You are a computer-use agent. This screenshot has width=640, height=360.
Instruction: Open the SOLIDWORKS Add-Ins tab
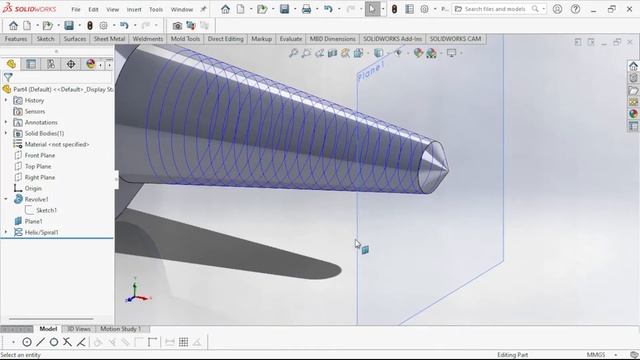click(x=392, y=39)
